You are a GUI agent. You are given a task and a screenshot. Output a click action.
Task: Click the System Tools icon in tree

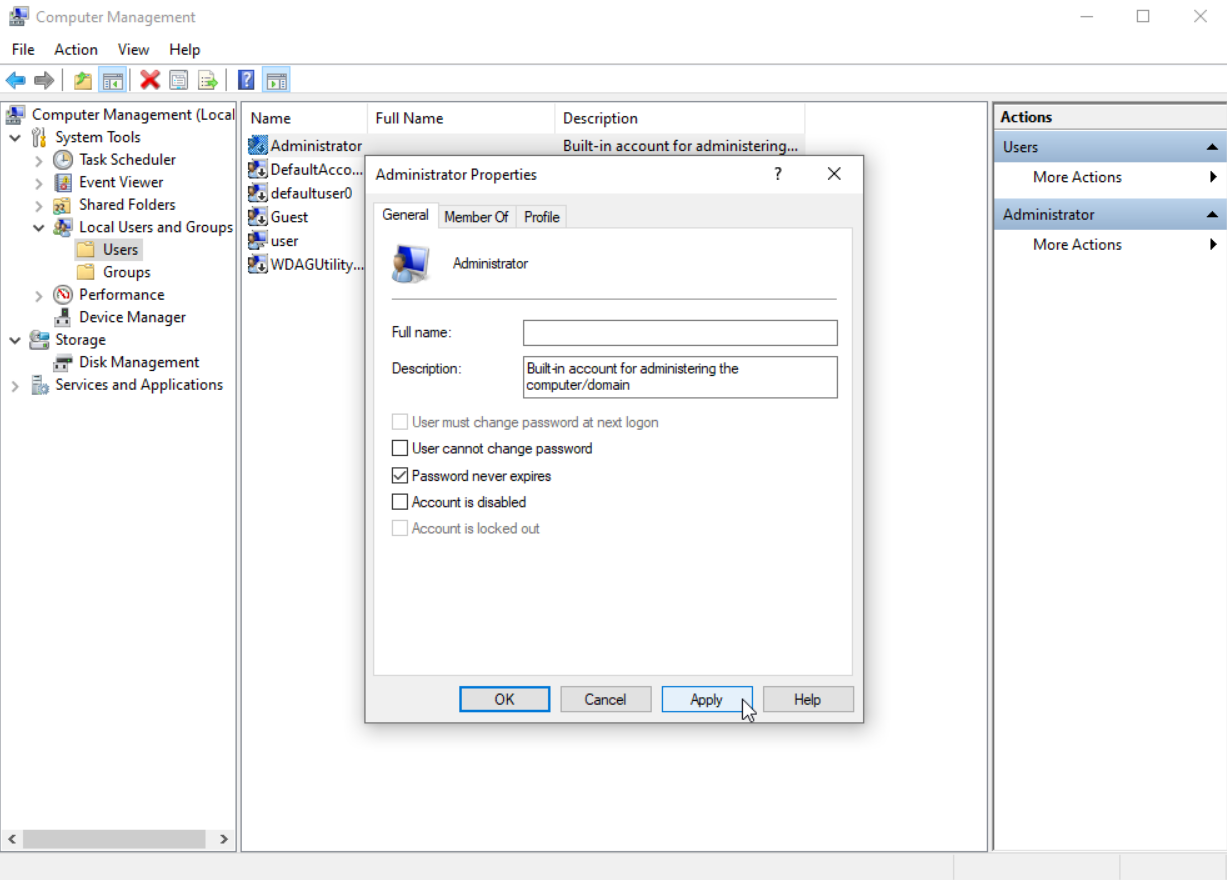click(x=40, y=137)
